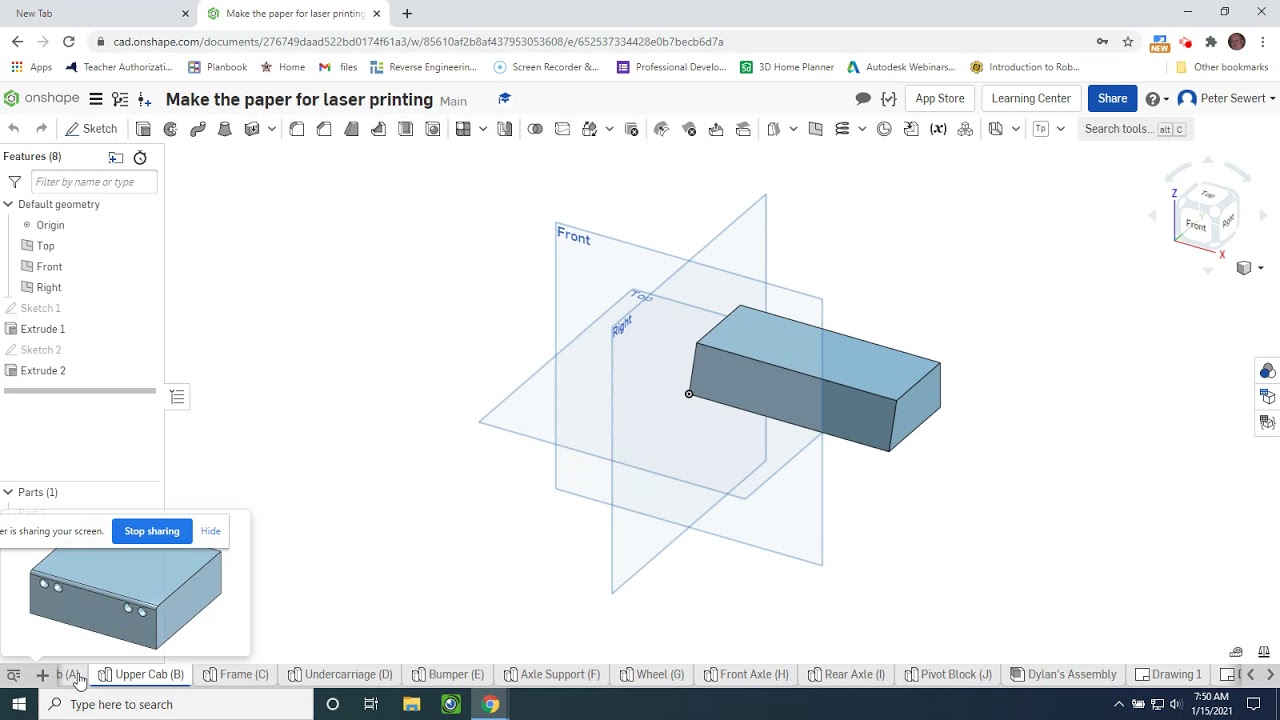Select the Sweep tool
This screenshot has height=720, width=1280.
point(198,129)
